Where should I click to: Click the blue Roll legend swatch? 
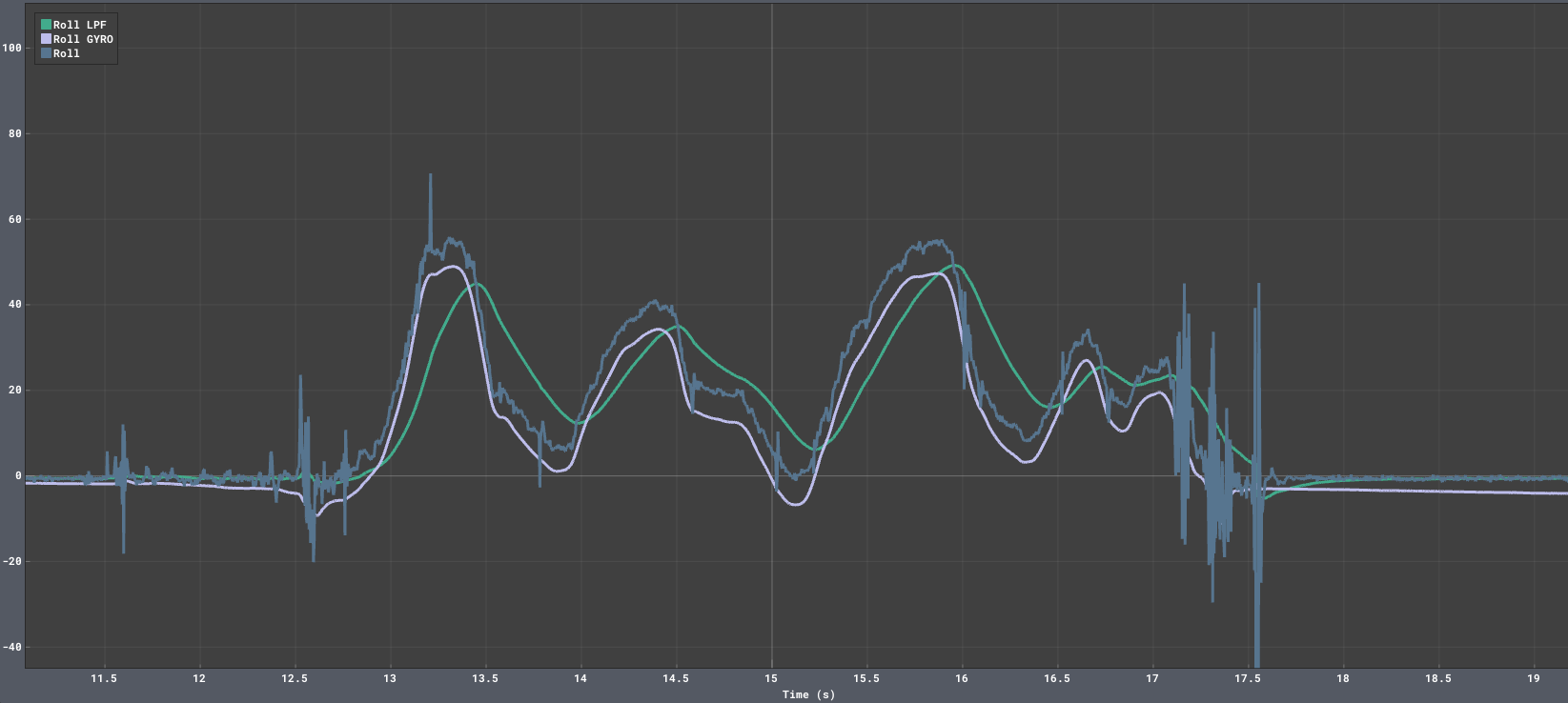(46, 53)
